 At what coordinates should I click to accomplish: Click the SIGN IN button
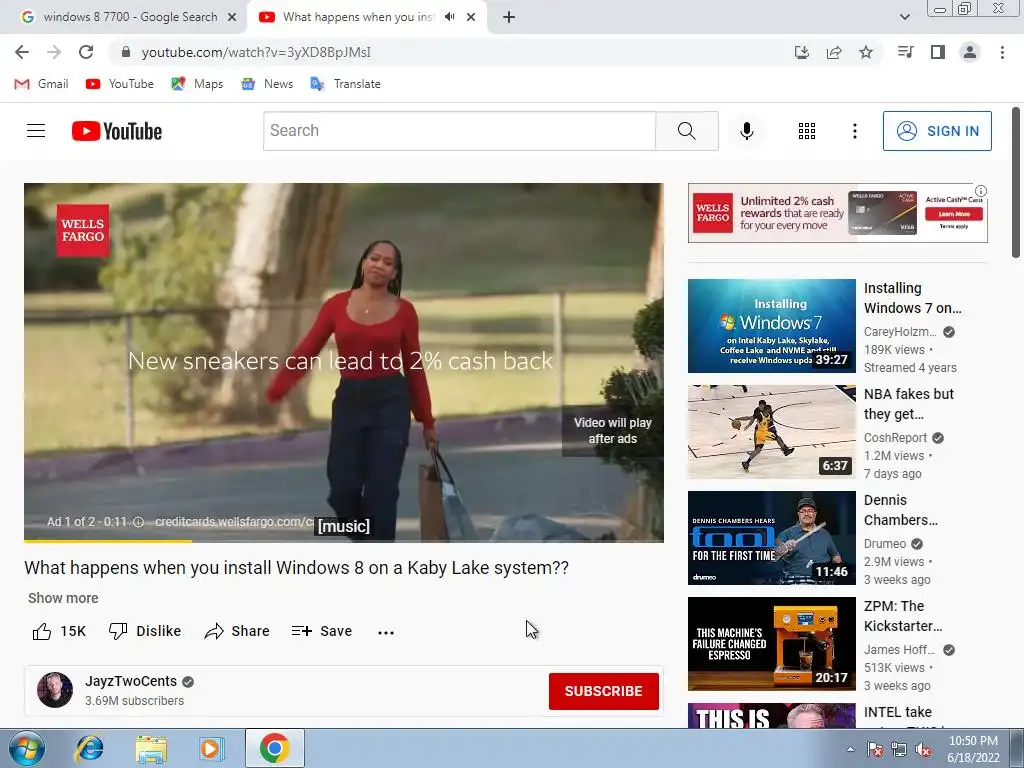[937, 131]
